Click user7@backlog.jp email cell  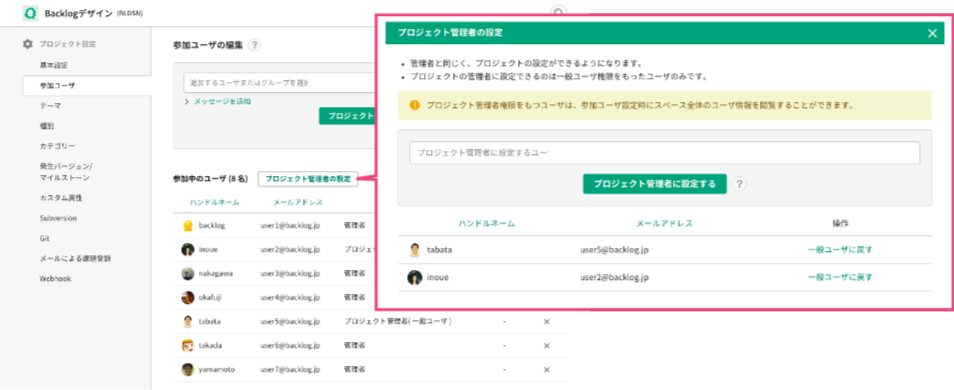click(290, 369)
